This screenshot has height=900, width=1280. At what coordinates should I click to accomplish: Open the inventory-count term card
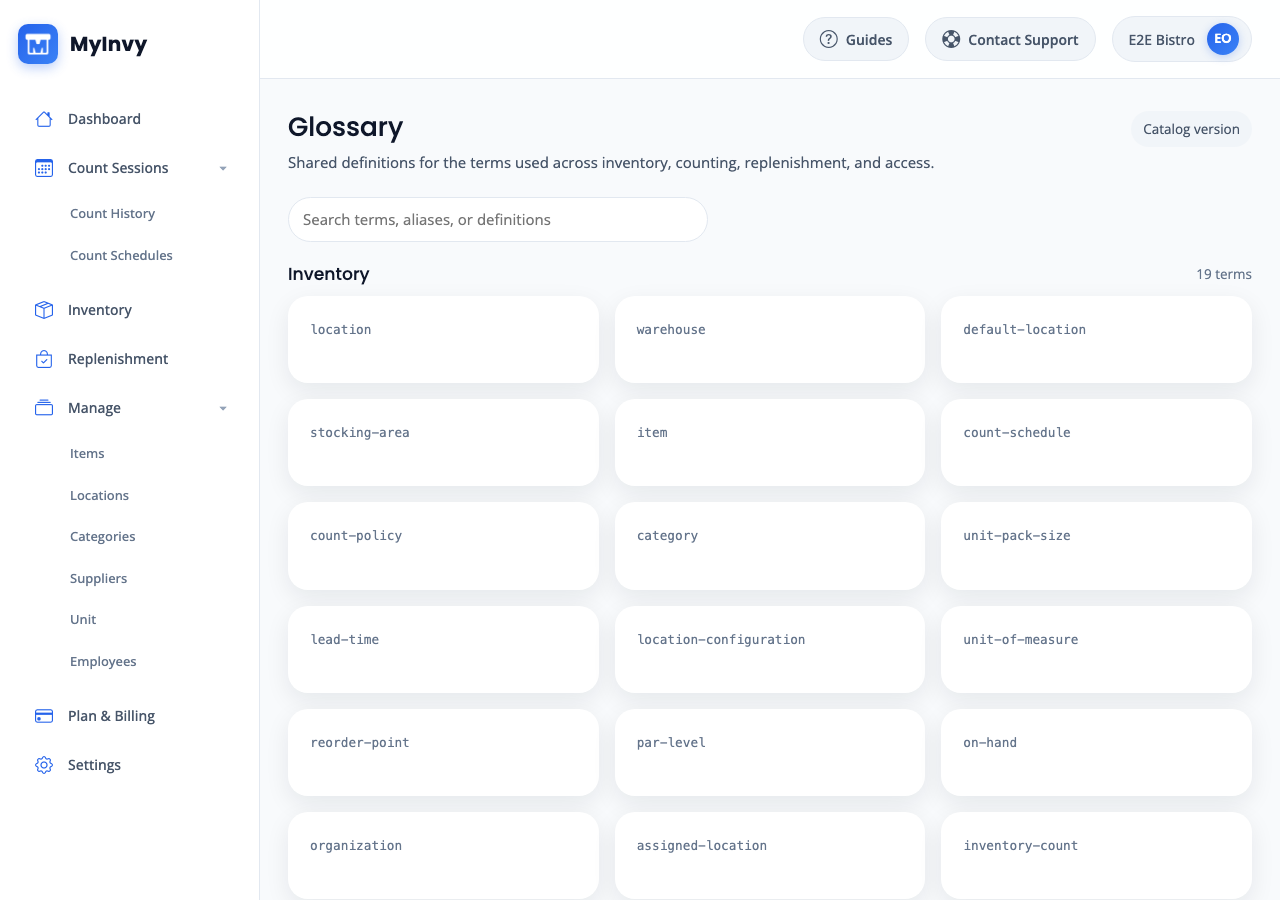tap(1096, 855)
